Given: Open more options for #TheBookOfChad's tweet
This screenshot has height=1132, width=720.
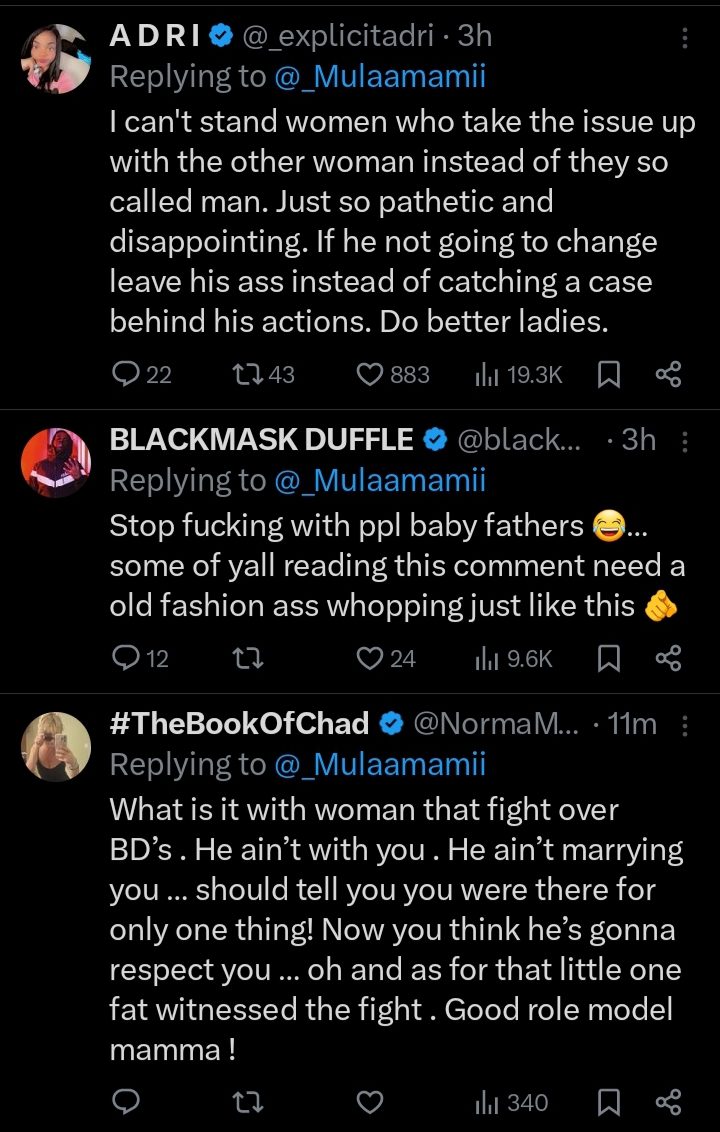Looking at the screenshot, I should [684, 724].
